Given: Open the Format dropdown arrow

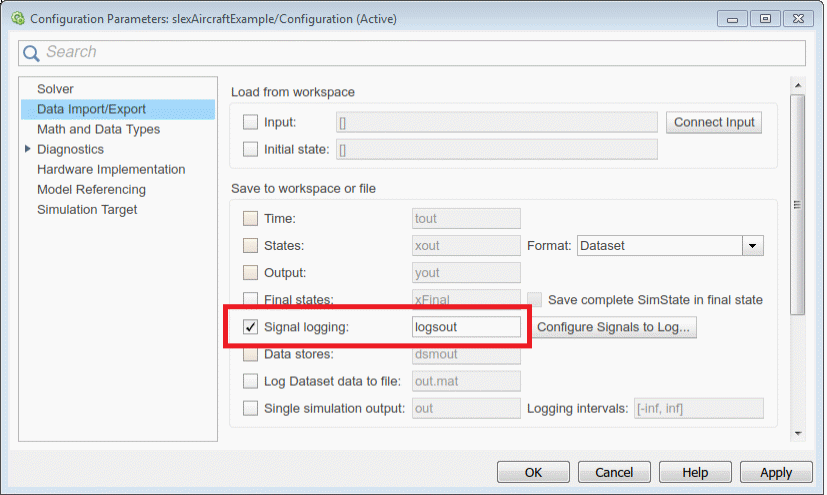Looking at the screenshot, I should [x=753, y=246].
